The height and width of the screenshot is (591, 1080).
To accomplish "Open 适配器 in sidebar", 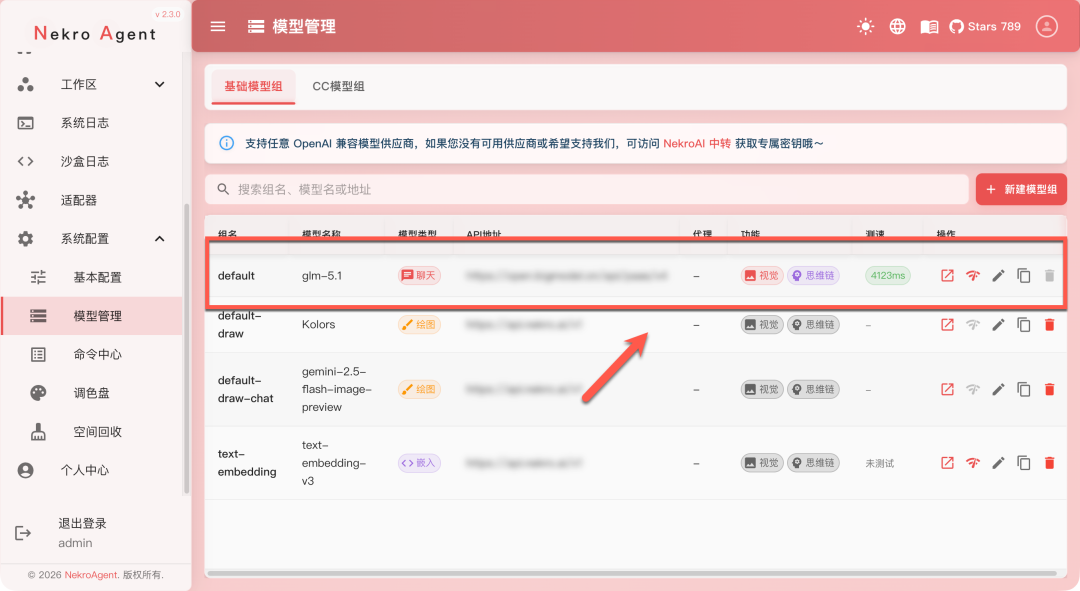I will pyautogui.click(x=92, y=200).
